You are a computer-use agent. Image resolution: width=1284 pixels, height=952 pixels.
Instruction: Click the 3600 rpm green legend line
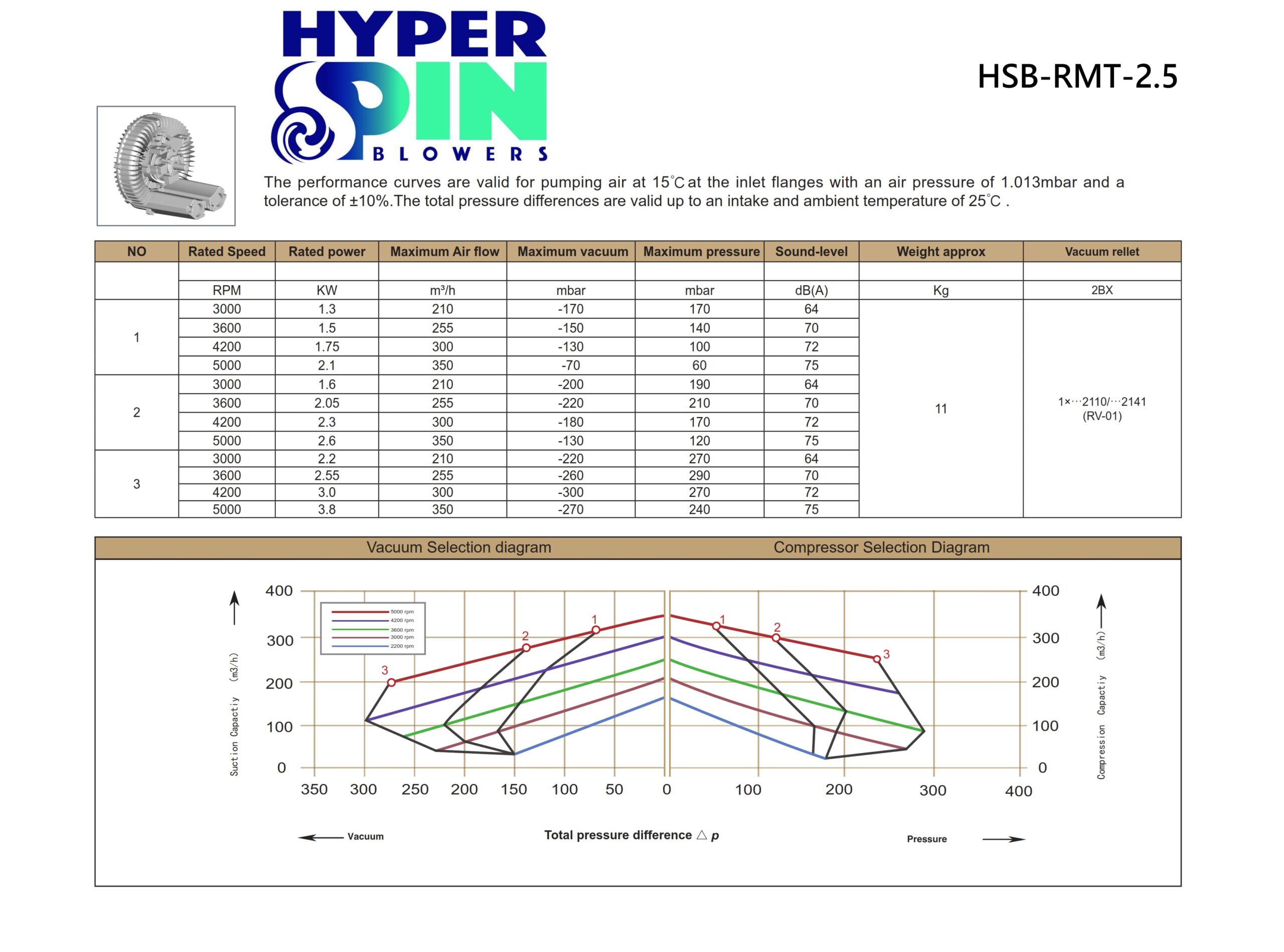coord(360,629)
